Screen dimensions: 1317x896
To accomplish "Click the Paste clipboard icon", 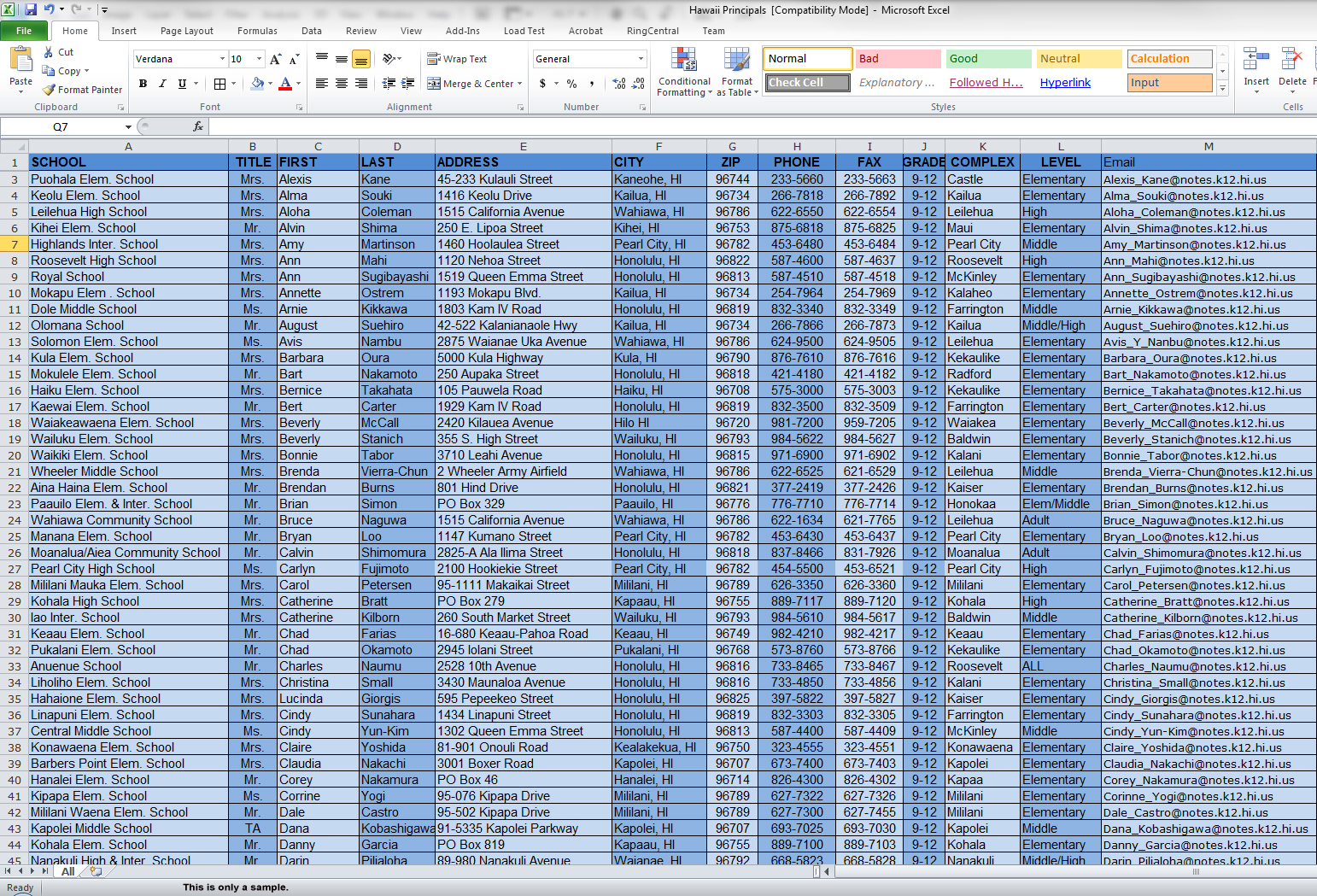I will (20, 61).
